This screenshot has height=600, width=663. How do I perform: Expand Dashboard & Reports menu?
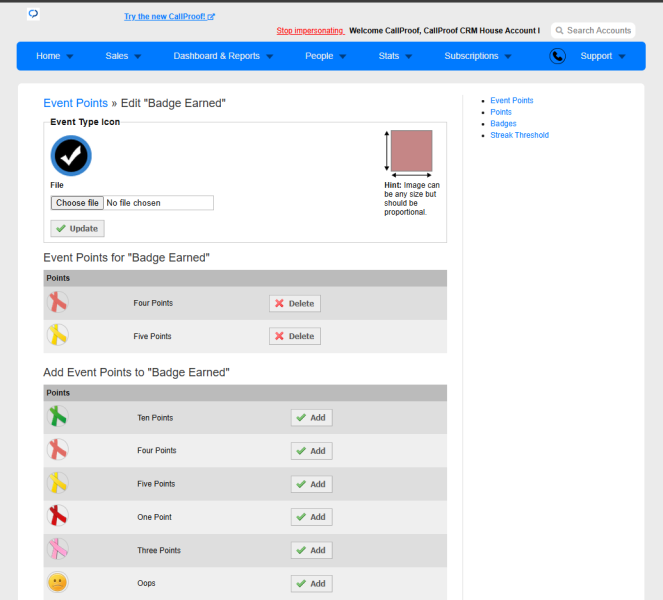pyautogui.click(x=223, y=56)
